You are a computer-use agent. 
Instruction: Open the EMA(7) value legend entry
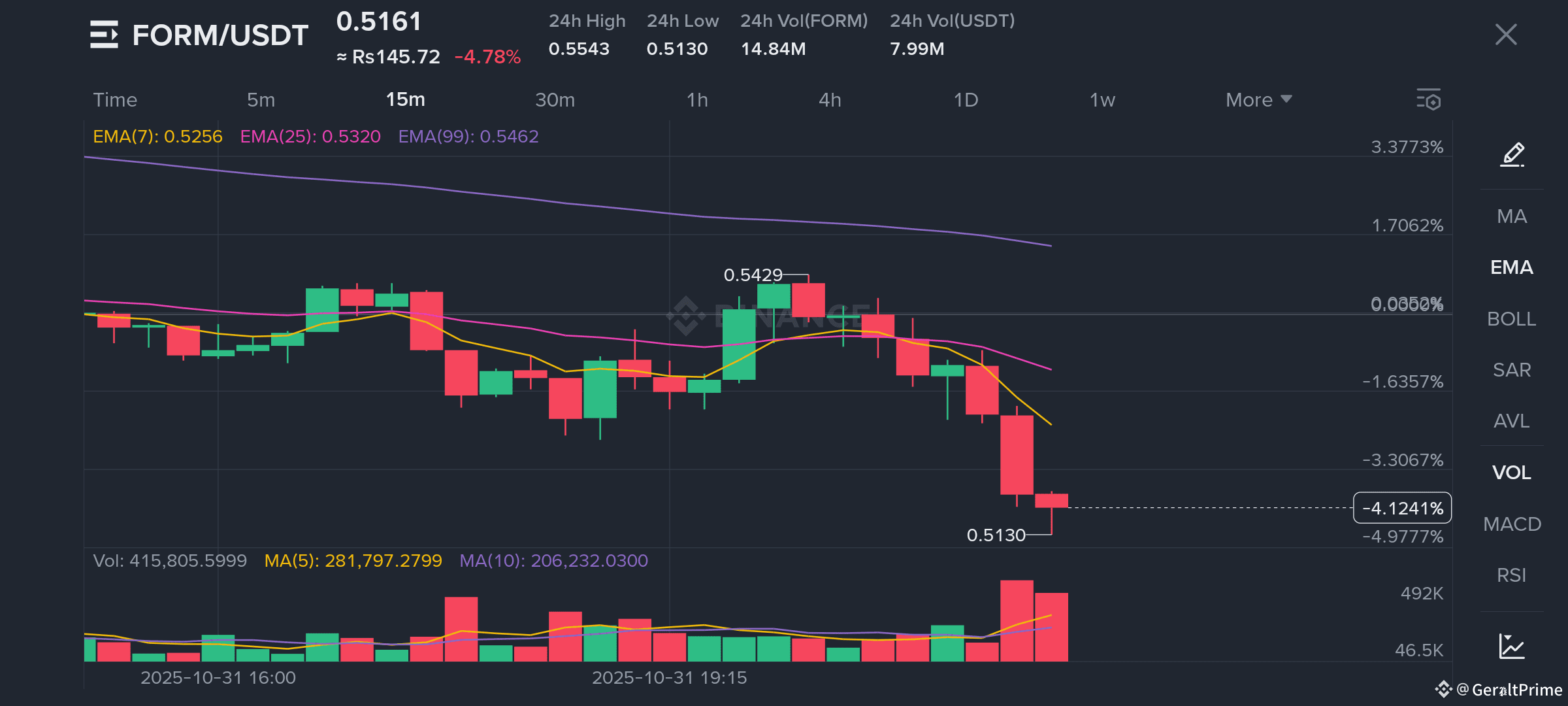point(157,136)
